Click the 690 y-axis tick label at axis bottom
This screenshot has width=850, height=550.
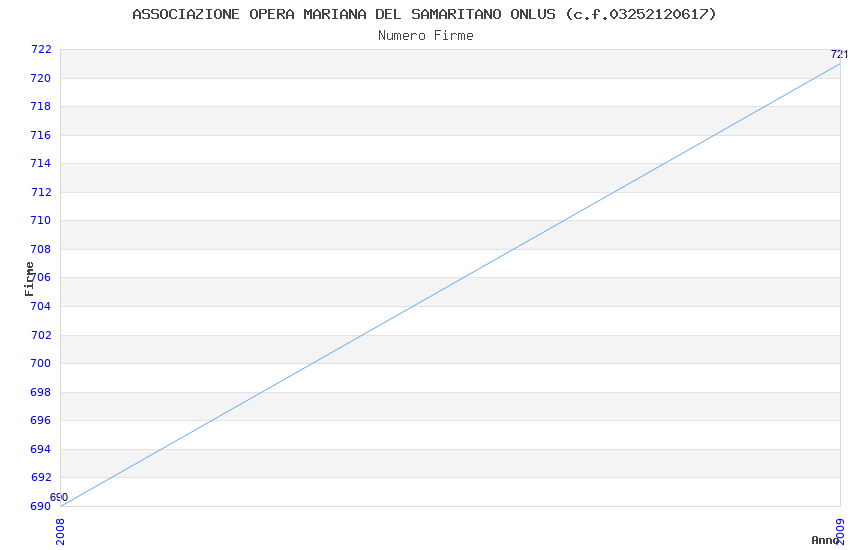41,506
